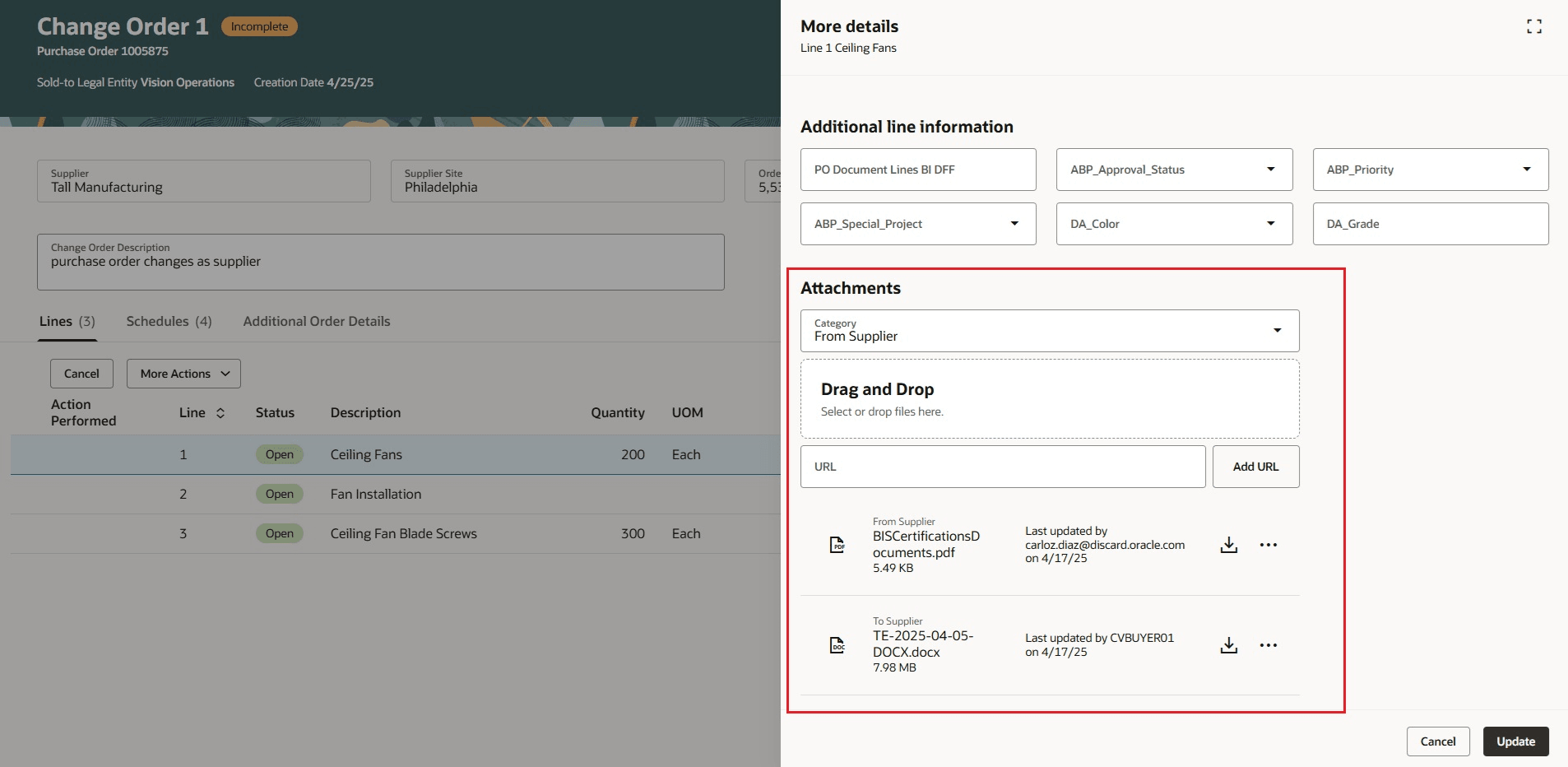Click the PDF file icon for BISCertificationsDocuments

[x=837, y=544]
